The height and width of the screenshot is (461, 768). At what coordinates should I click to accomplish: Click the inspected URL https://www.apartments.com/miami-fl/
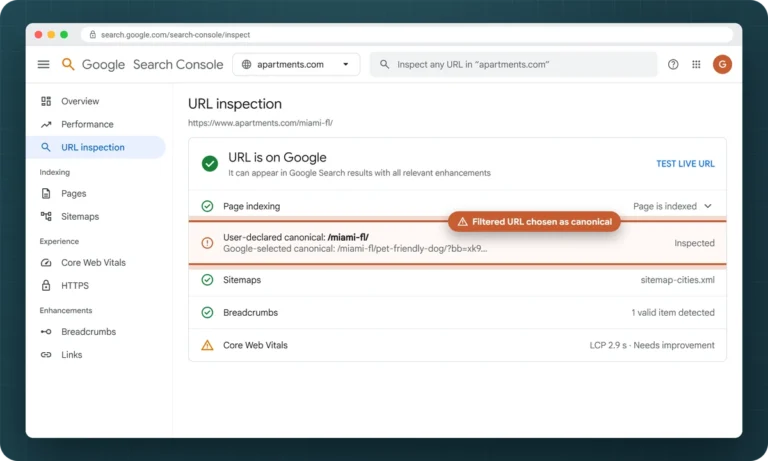tap(261, 123)
